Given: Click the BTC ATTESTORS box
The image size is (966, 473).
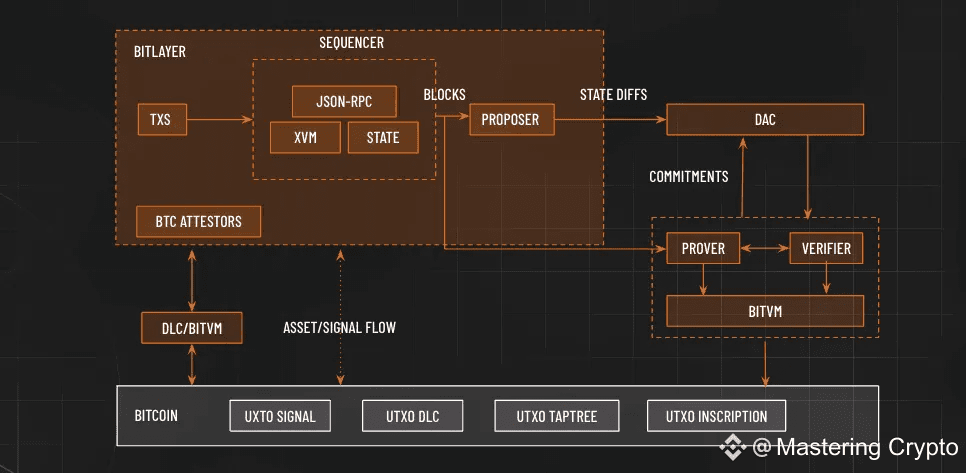Looking at the screenshot, I should click(x=198, y=222).
